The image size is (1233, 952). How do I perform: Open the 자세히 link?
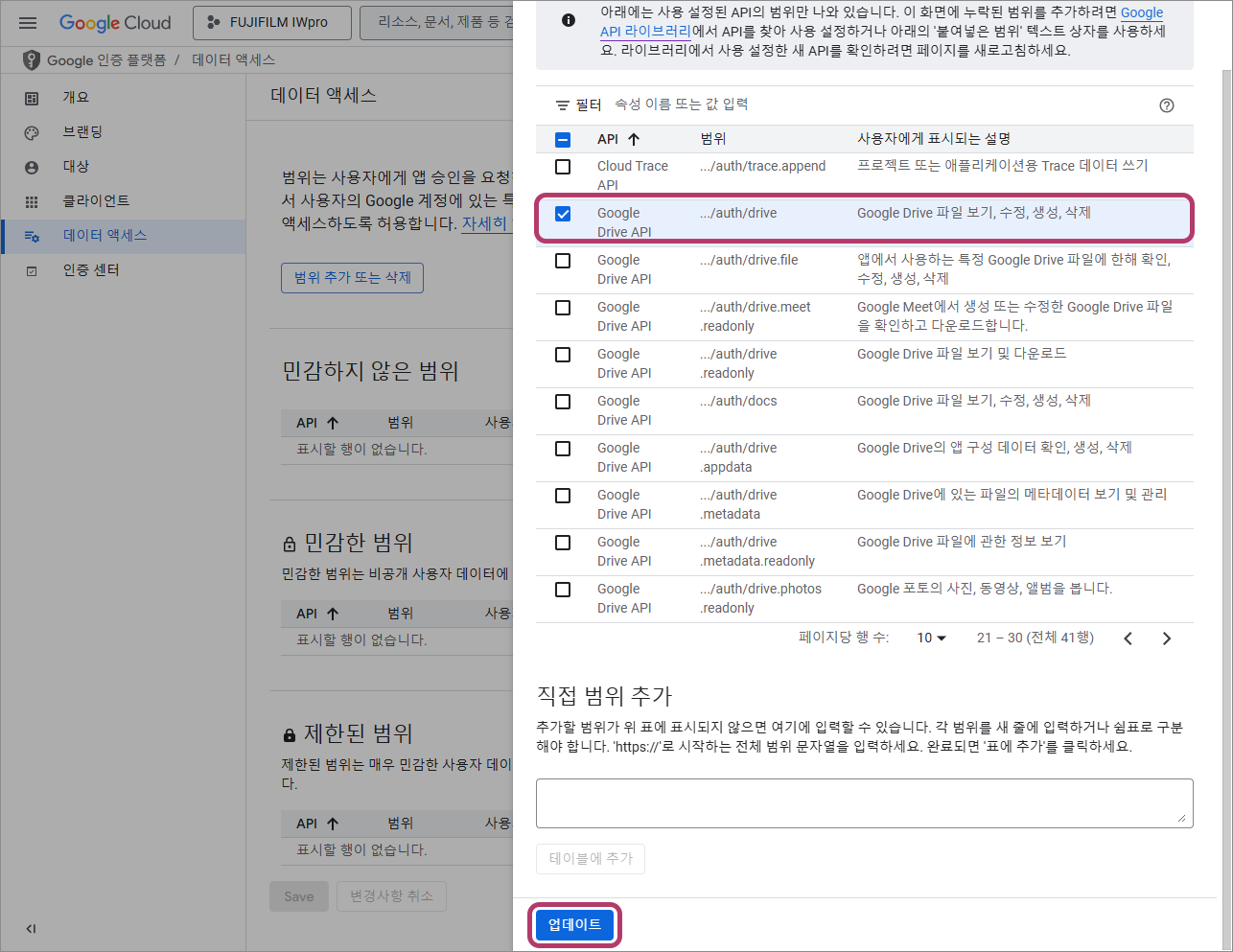coord(484,222)
